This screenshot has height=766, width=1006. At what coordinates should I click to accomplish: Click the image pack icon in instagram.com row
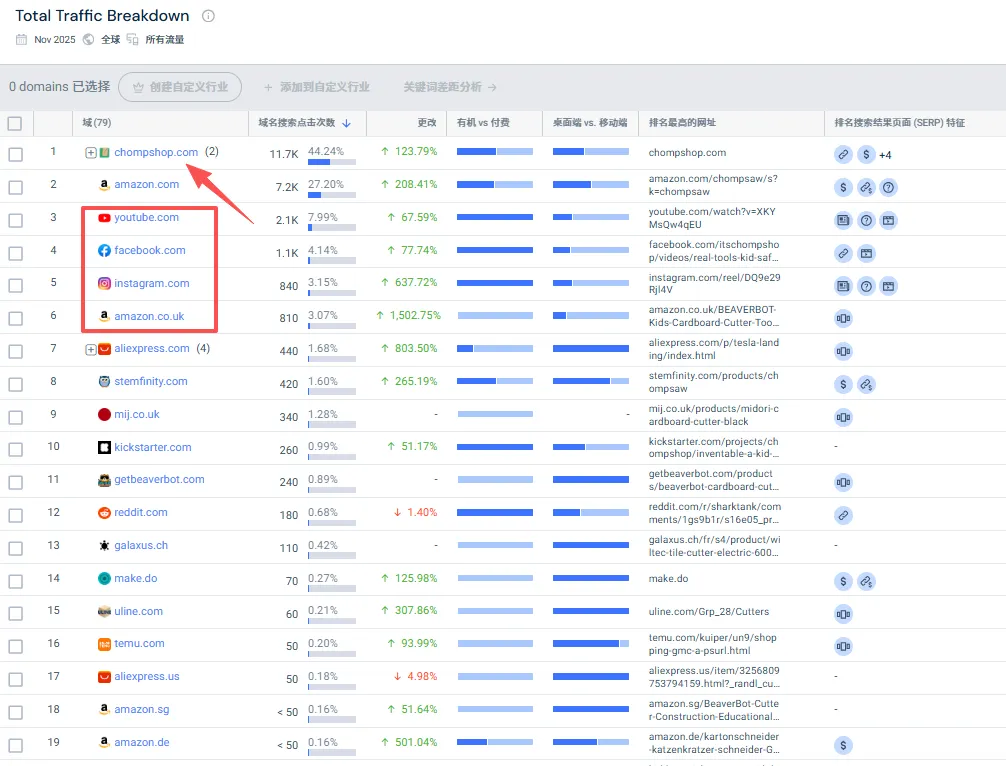point(843,286)
